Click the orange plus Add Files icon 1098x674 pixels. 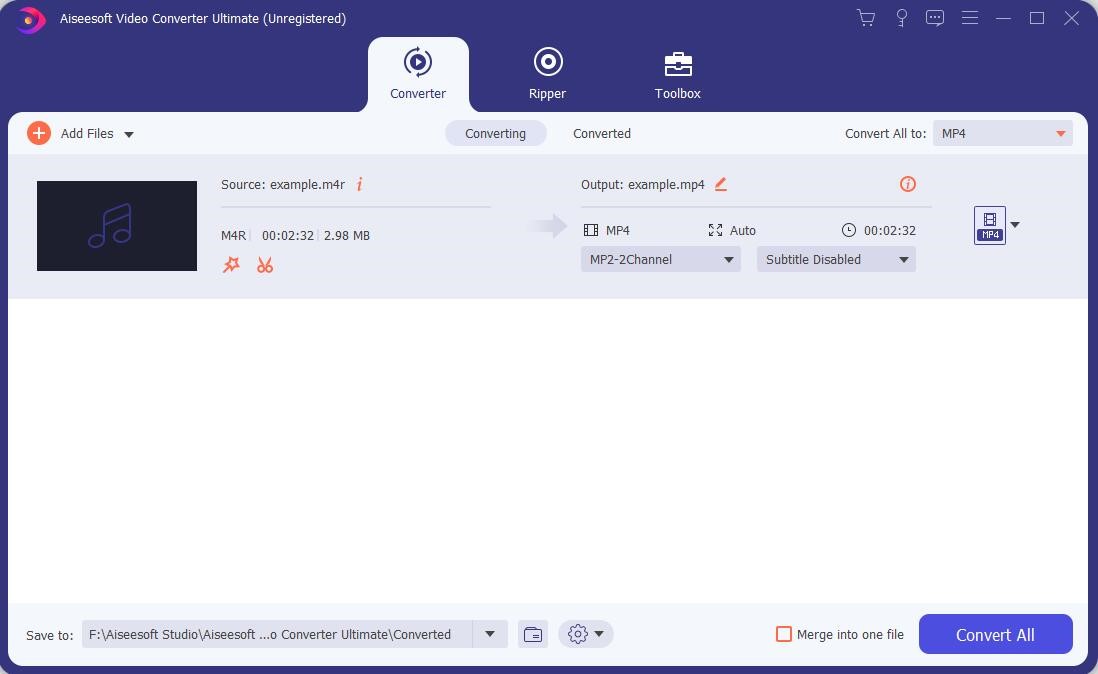tap(39, 133)
